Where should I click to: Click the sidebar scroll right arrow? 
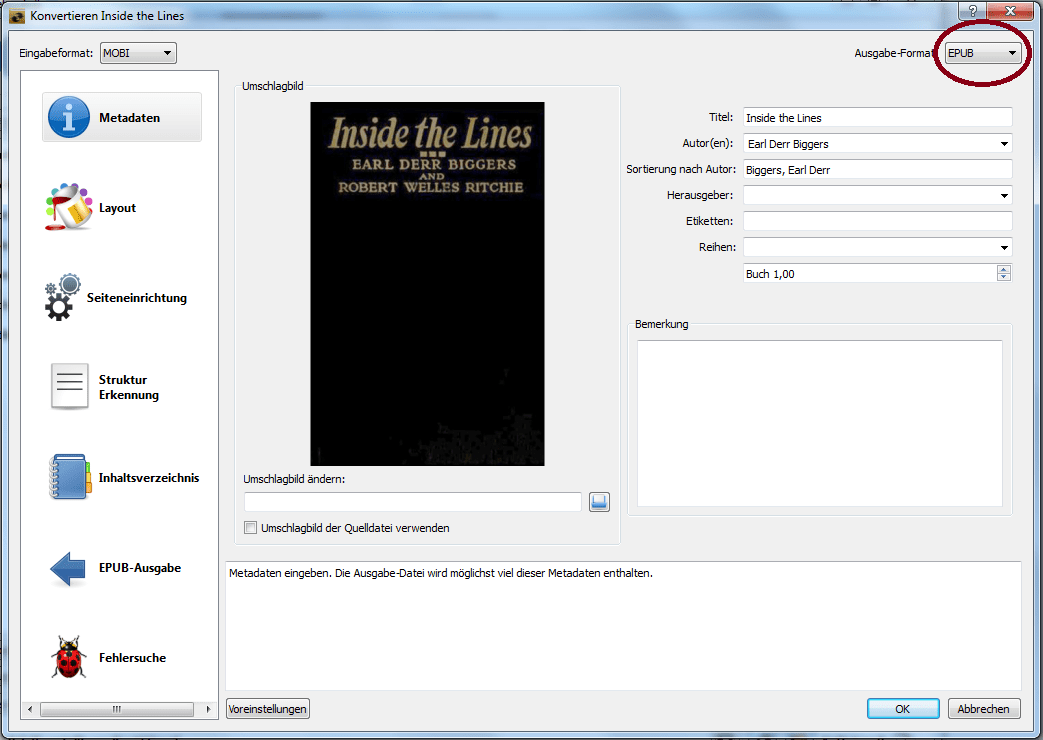pyautogui.click(x=208, y=709)
